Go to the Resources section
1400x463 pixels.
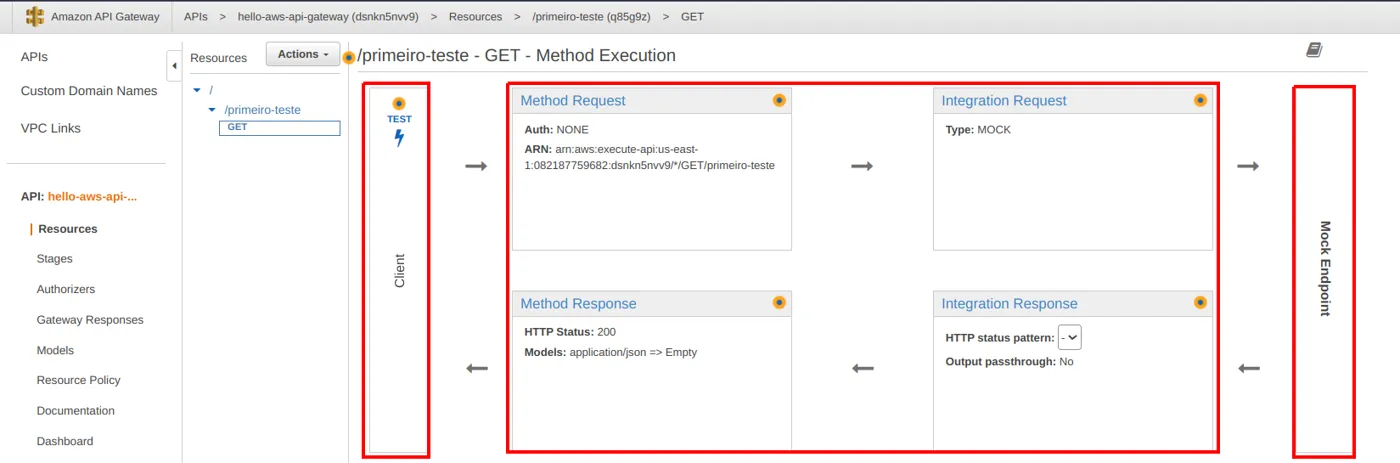click(x=68, y=229)
